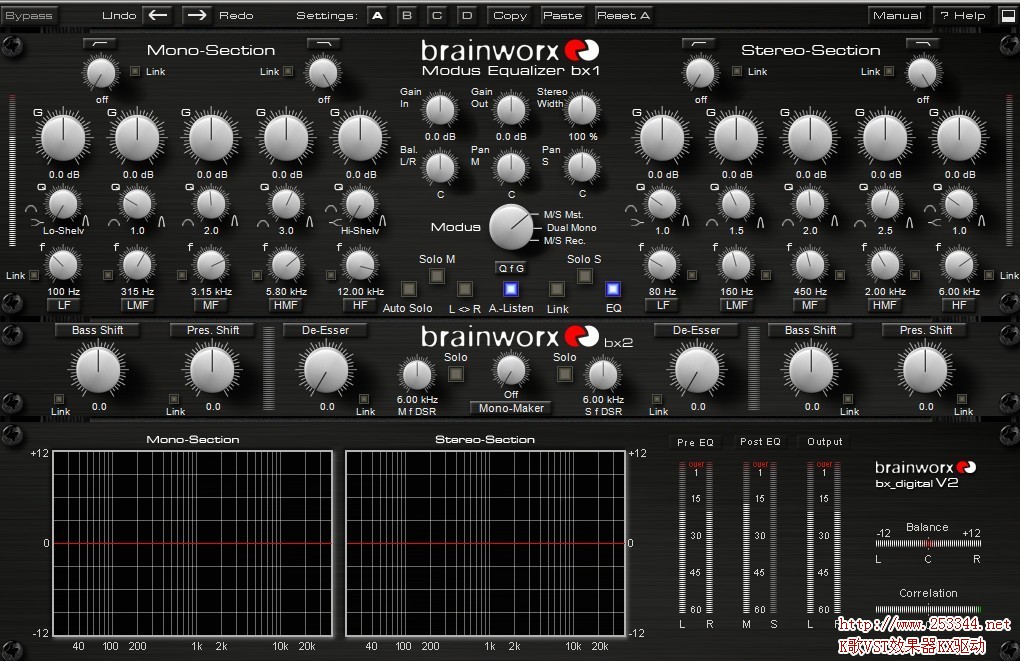Toggle the A-Listen switch off

(511, 289)
